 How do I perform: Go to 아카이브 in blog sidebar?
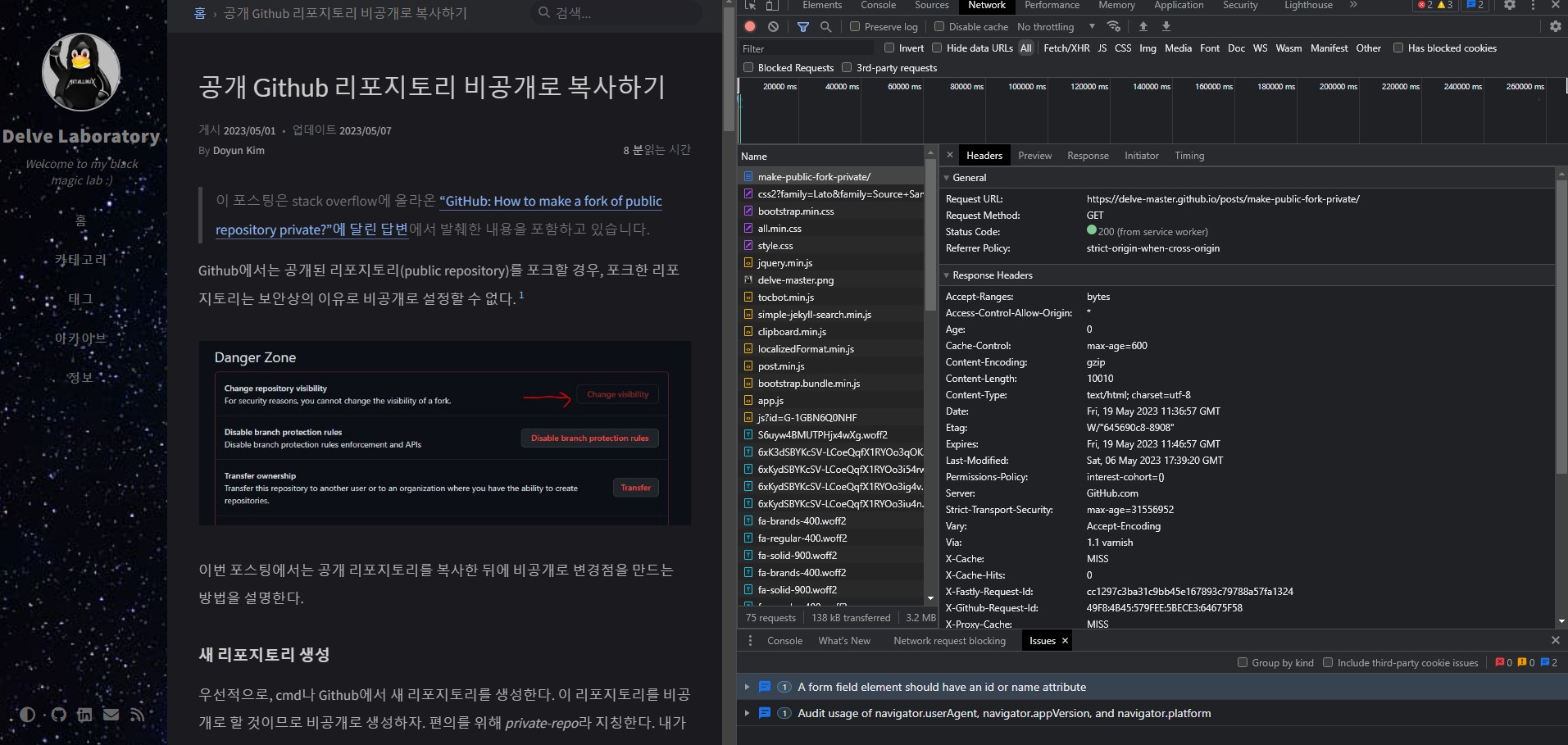(x=80, y=338)
